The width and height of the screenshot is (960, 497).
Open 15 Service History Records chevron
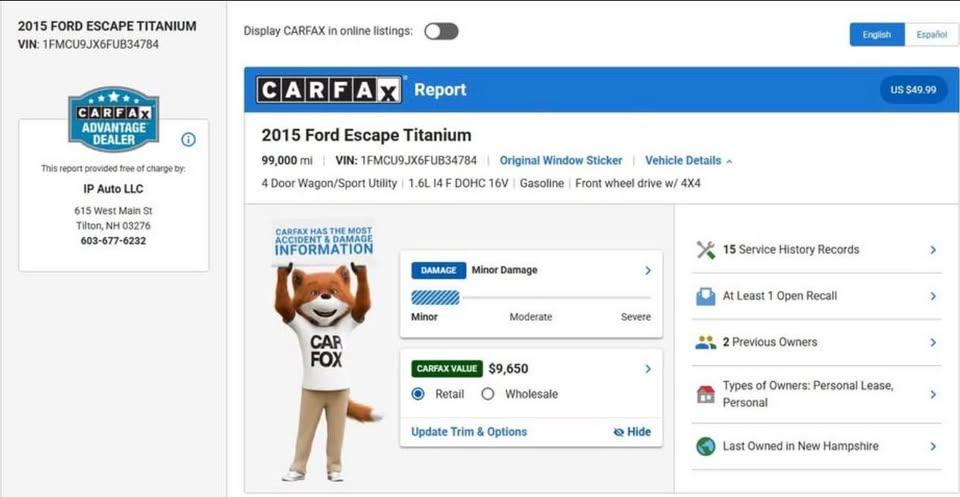(933, 250)
